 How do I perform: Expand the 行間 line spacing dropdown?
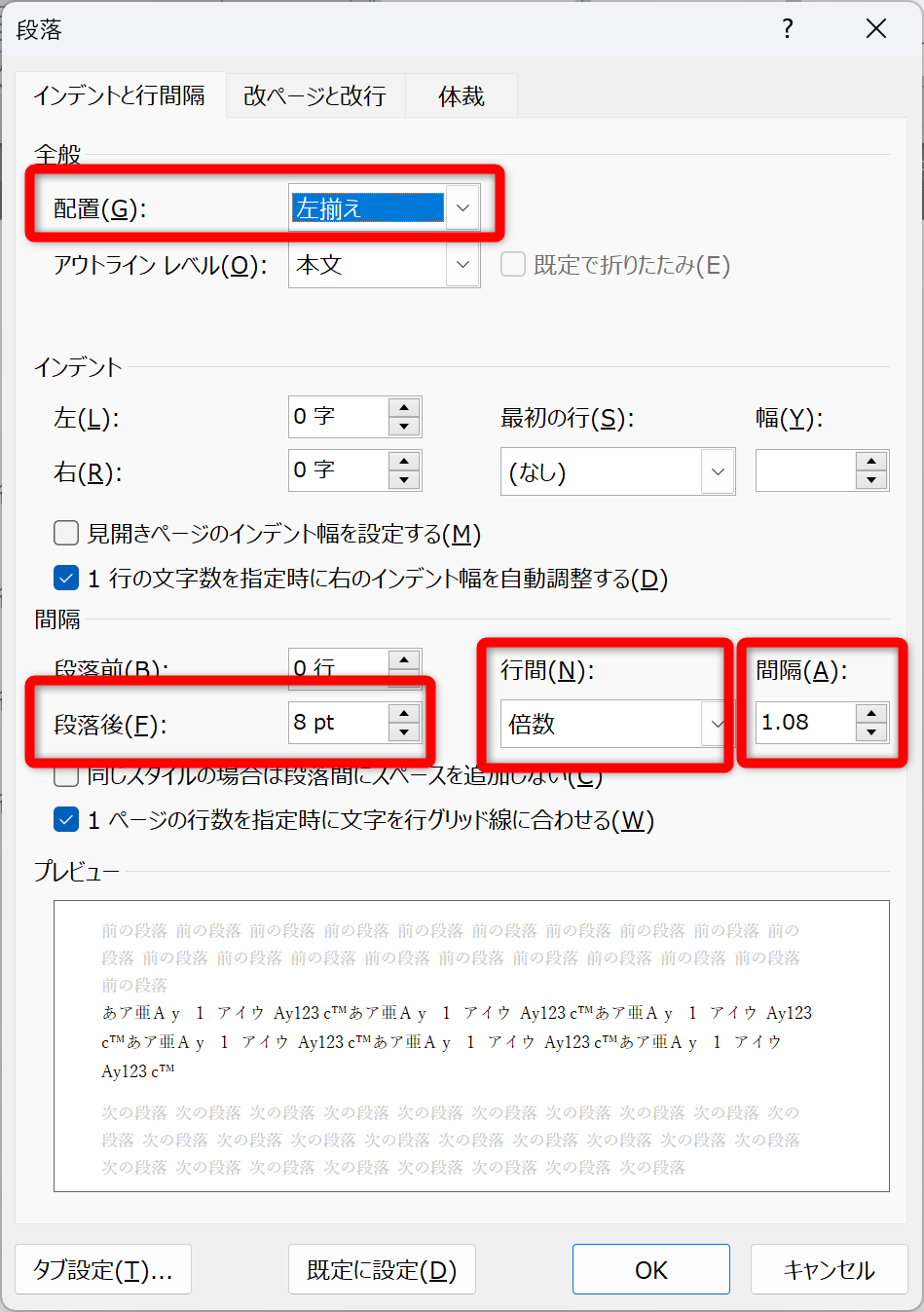[x=717, y=724]
